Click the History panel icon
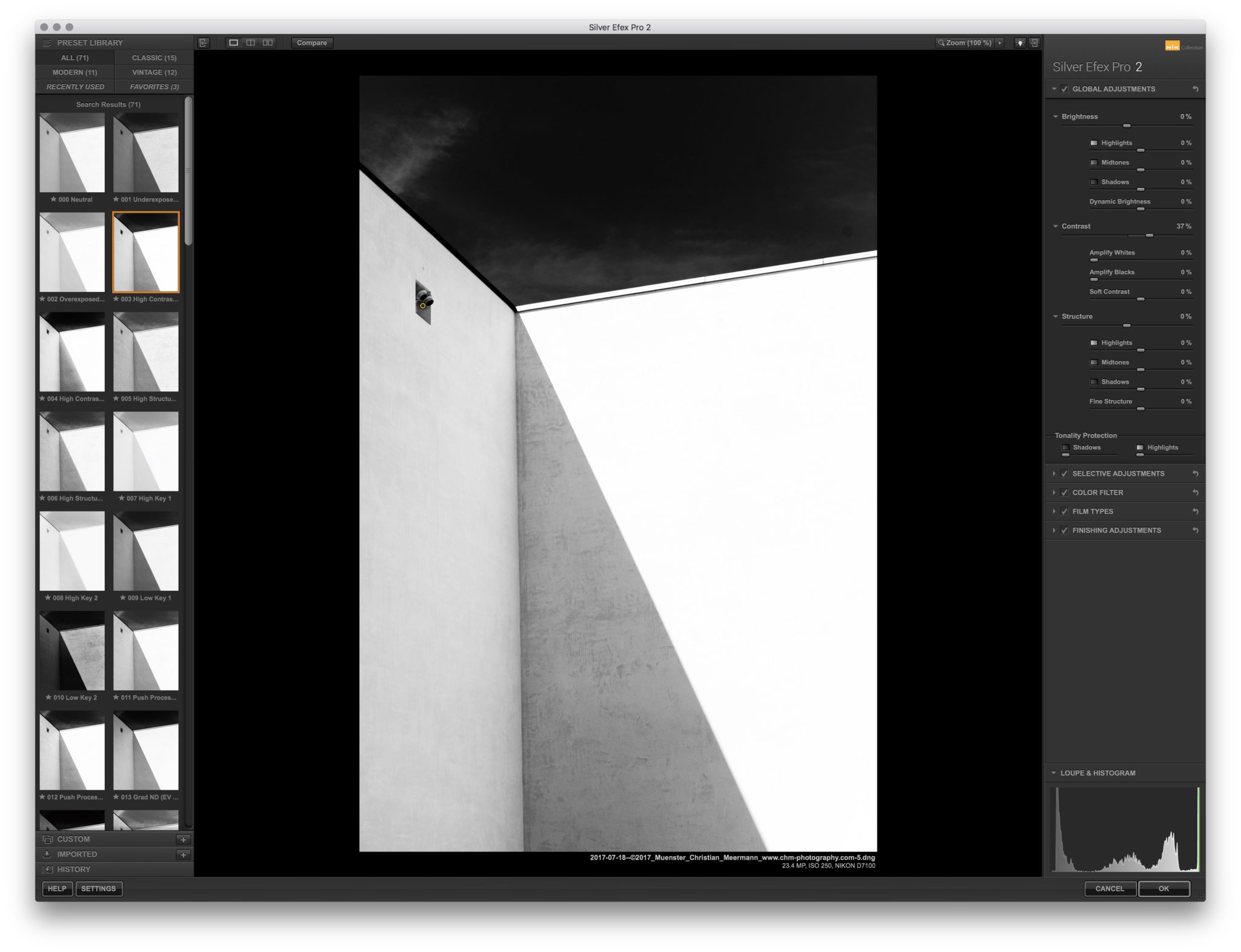The width and height of the screenshot is (1241, 952). pos(47,870)
